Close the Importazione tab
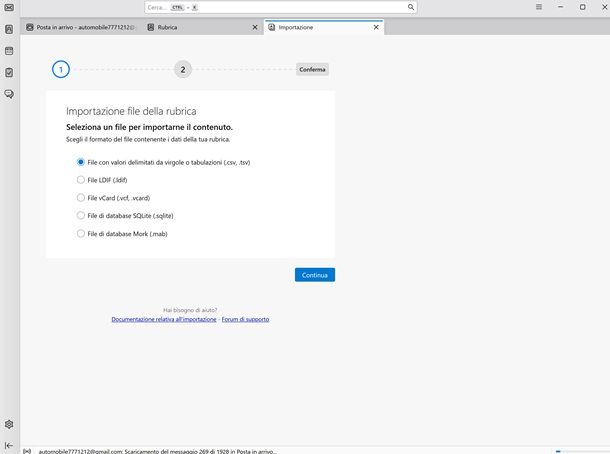The image size is (610, 454). point(376,27)
